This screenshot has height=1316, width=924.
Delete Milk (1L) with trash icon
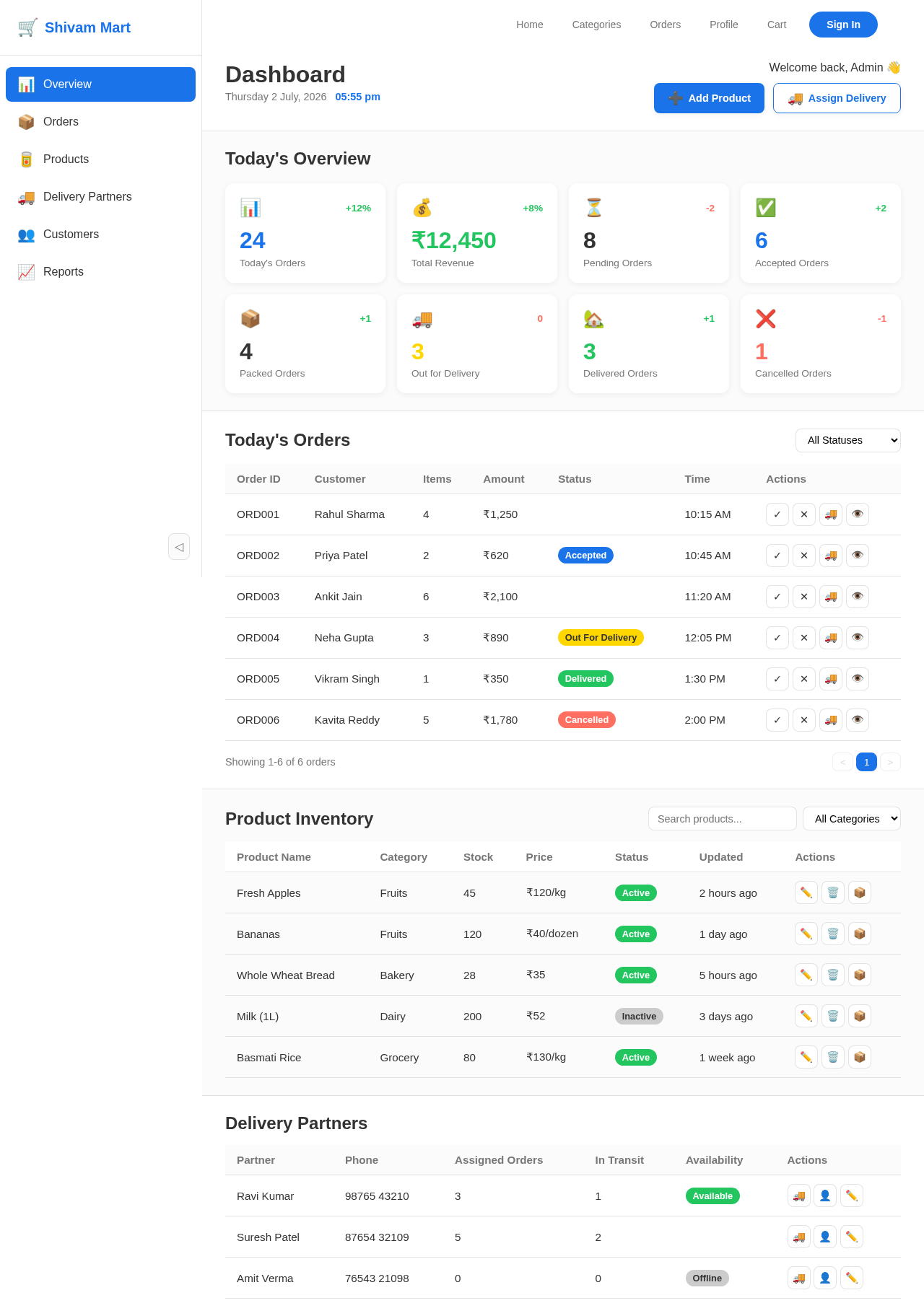[833, 1016]
